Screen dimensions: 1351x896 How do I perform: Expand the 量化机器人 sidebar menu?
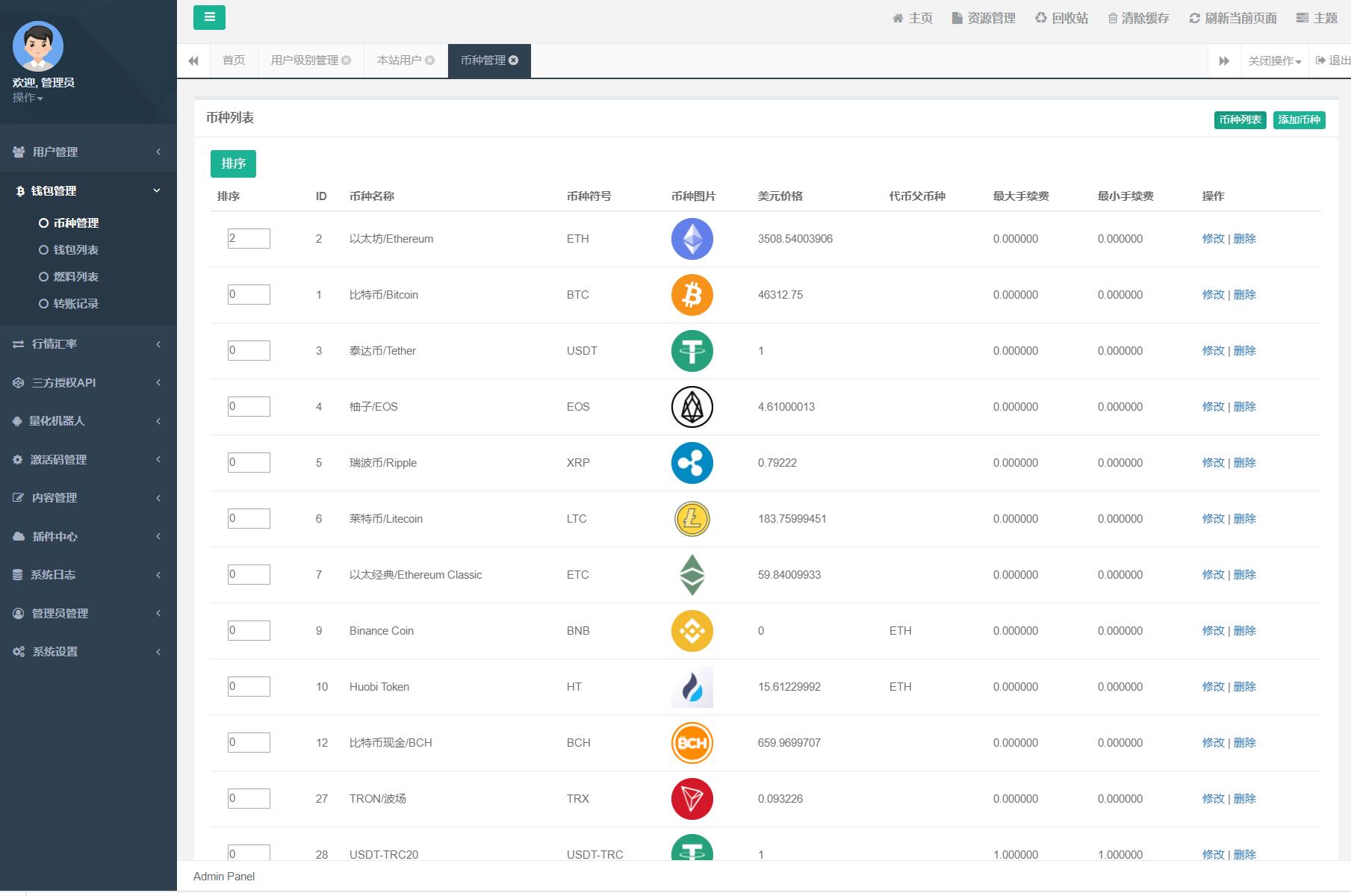(x=88, y=421)
